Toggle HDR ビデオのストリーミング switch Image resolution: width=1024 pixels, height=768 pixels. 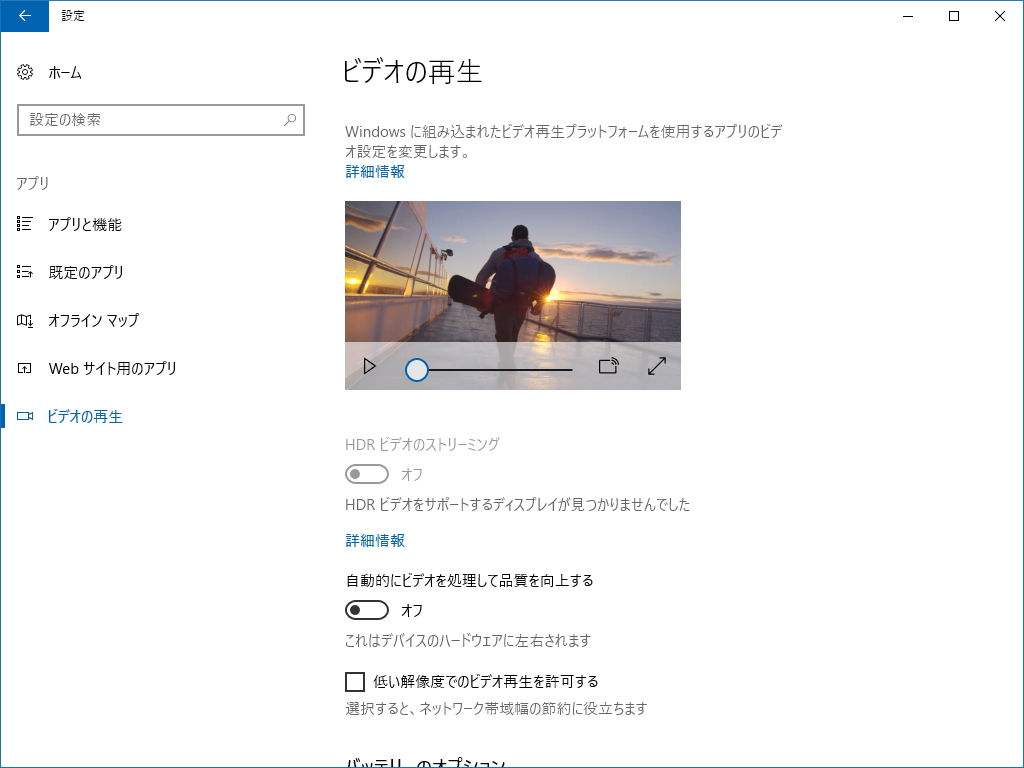[x=366, y=473]
